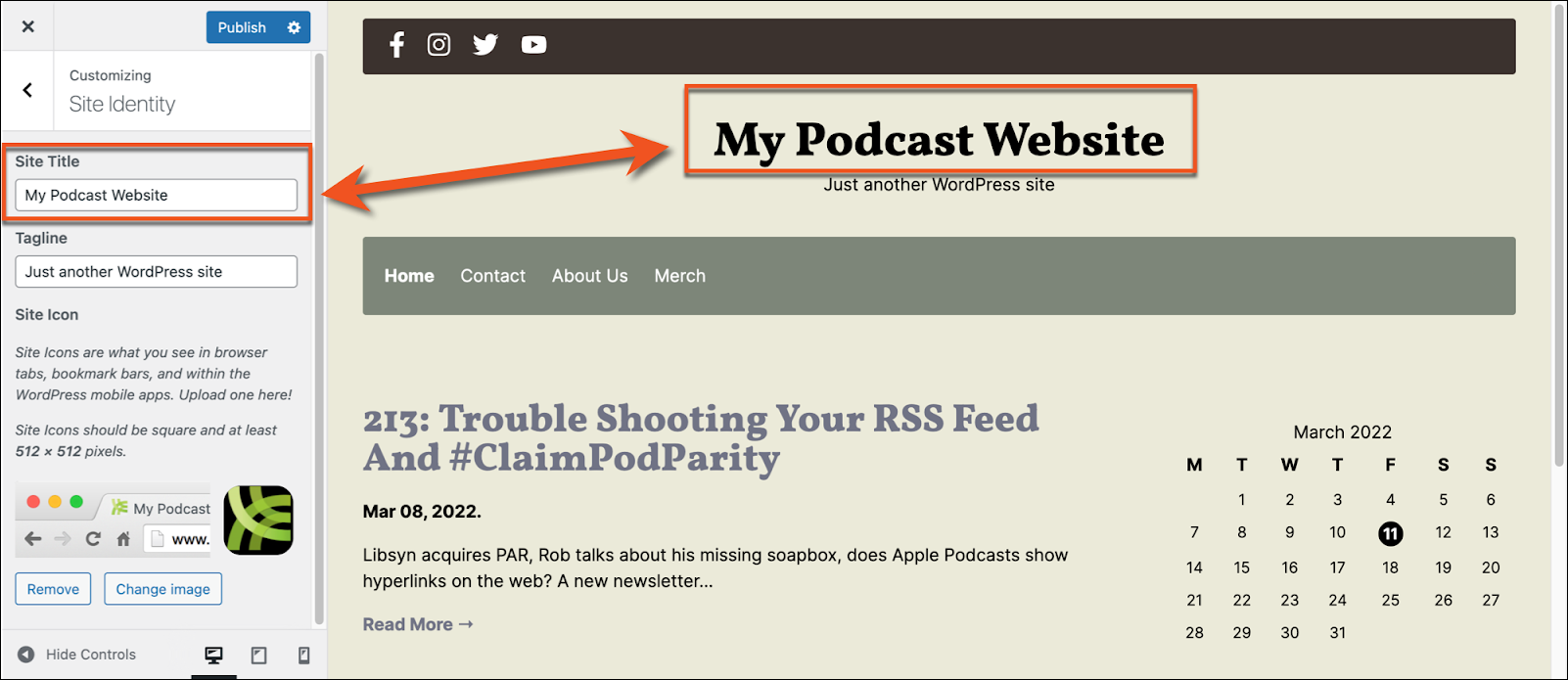Open the Twitter social icon
The height and width of the screenshot is (680, 1568).
[485, 45]
